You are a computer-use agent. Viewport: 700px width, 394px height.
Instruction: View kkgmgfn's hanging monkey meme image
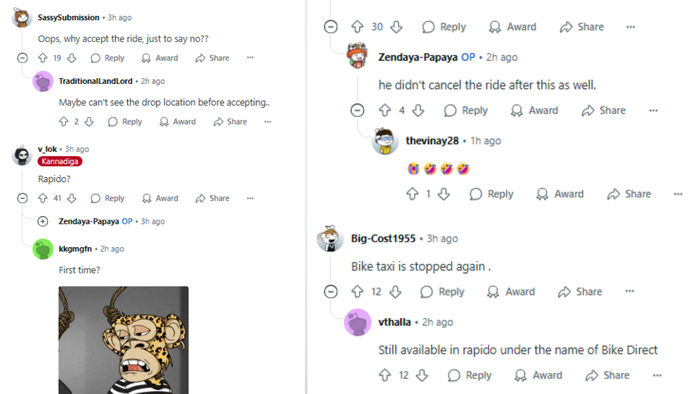pos(123,340)
